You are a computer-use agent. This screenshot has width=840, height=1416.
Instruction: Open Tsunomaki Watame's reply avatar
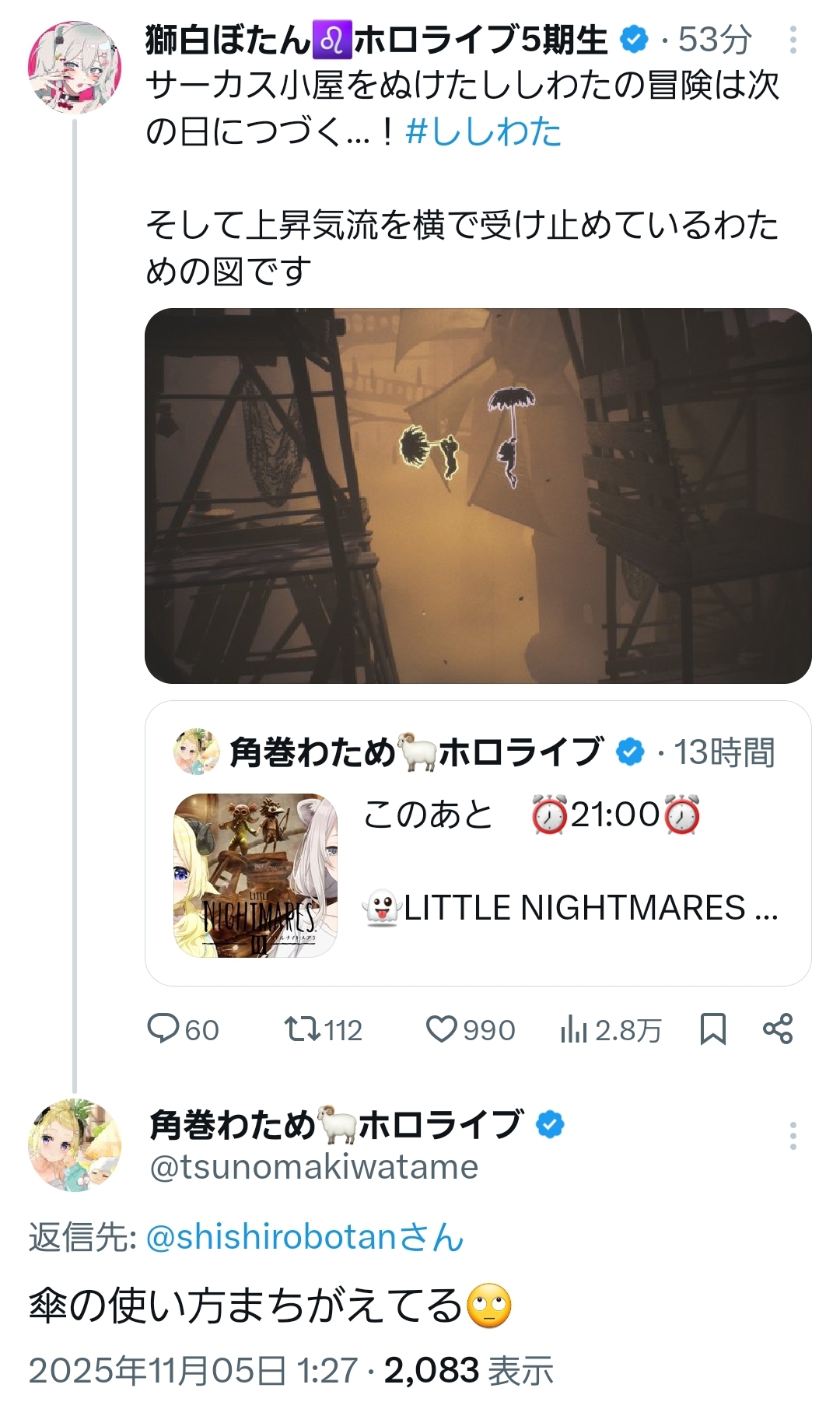(75, 1144)
